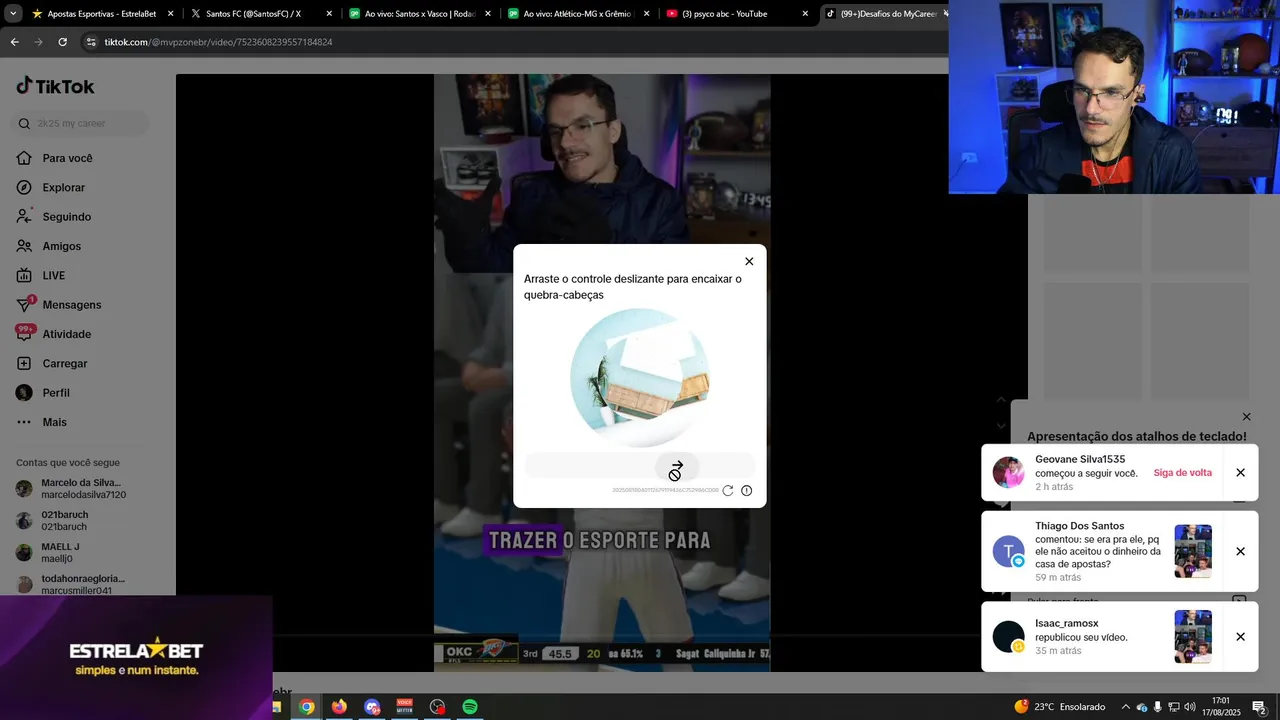Expand Mais options in sidebar
The image size is (1280, 720).
point(42,422)
